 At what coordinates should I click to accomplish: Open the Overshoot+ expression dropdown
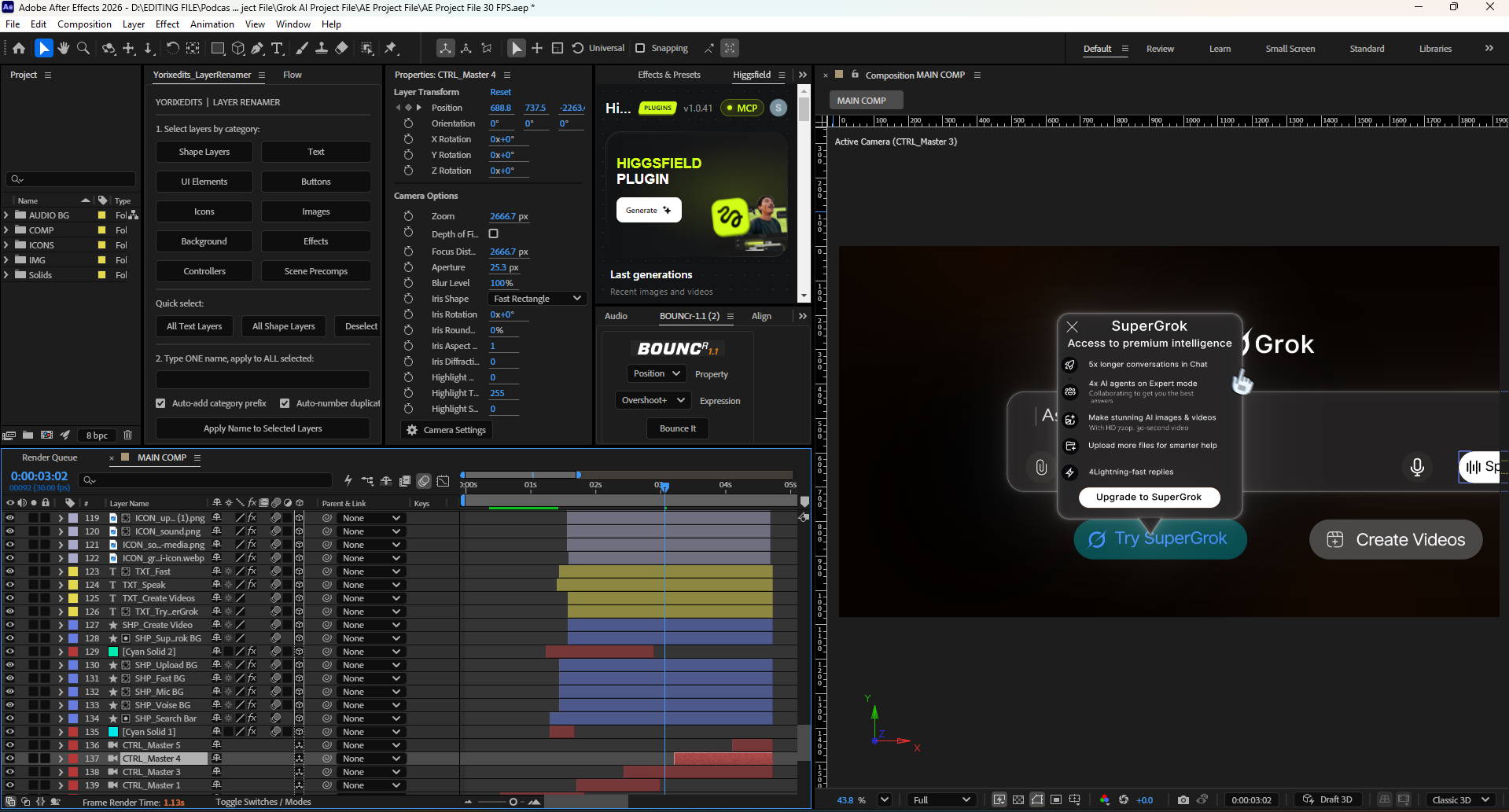point(653,400)
